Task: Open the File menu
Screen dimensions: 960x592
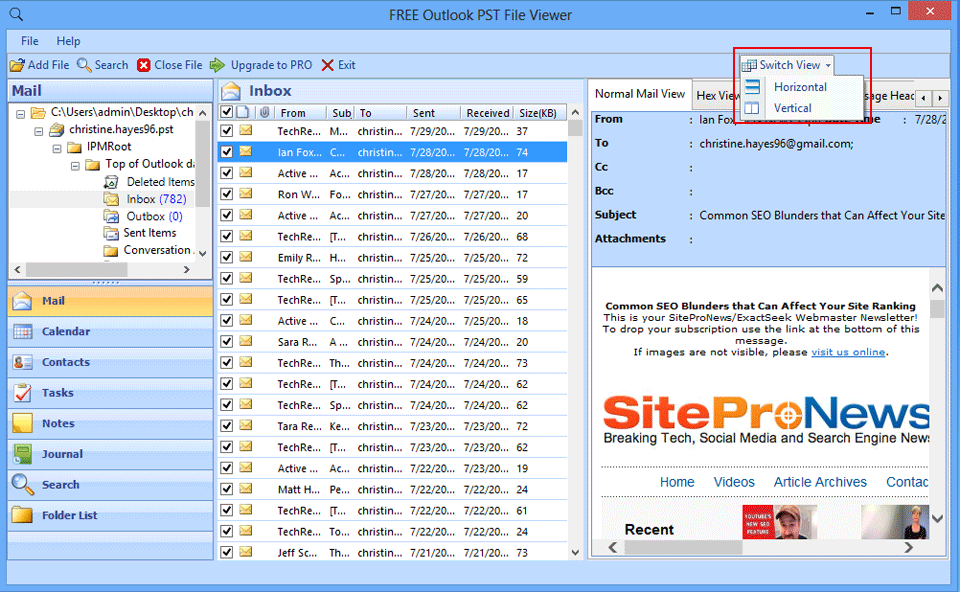Action: 29,41
